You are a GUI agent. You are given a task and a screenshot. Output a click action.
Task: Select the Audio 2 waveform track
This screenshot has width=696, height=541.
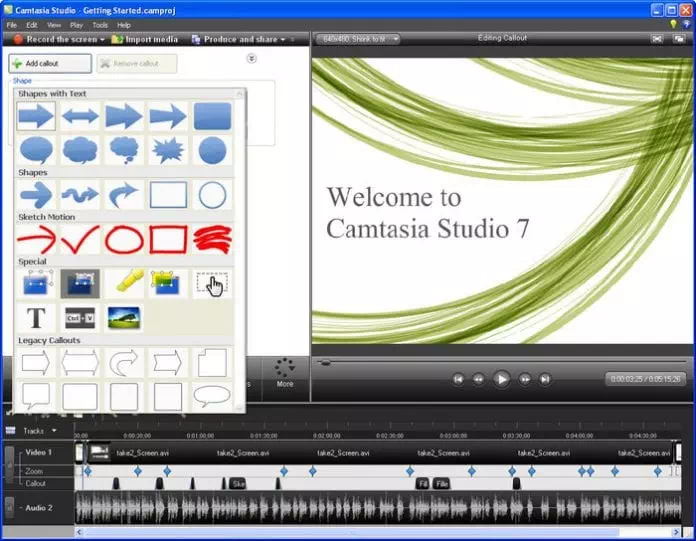pos(378,507)
